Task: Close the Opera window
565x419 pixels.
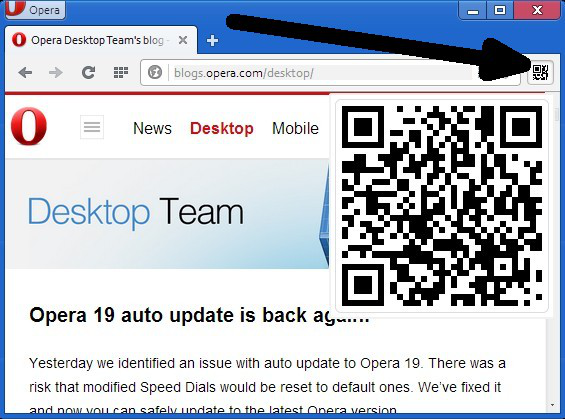Action: pyautogui.click(x=538, y=10)
